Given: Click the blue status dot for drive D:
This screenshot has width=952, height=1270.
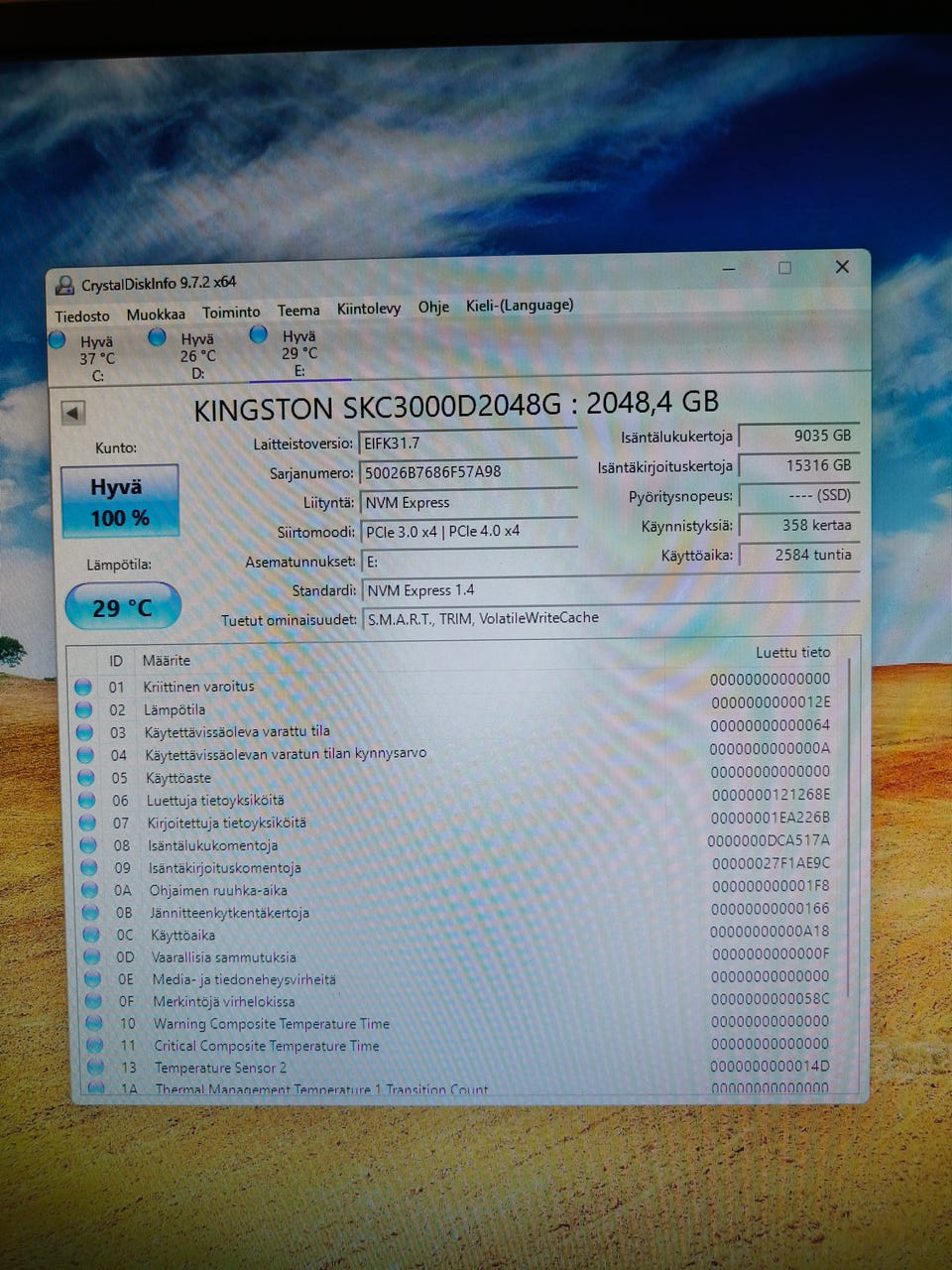Looking at the screenshot, I should [157, 337].
